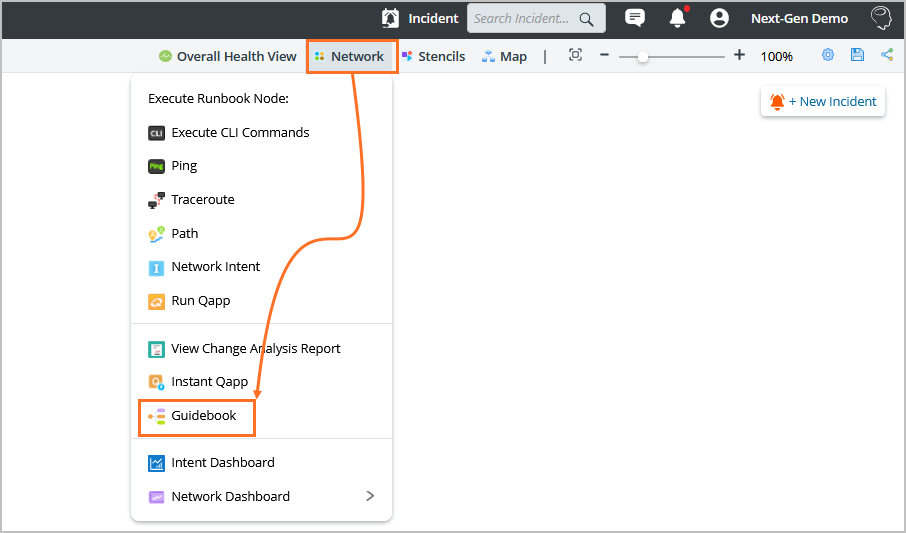Click the zoom in plus button

click(x=739, y=56)
